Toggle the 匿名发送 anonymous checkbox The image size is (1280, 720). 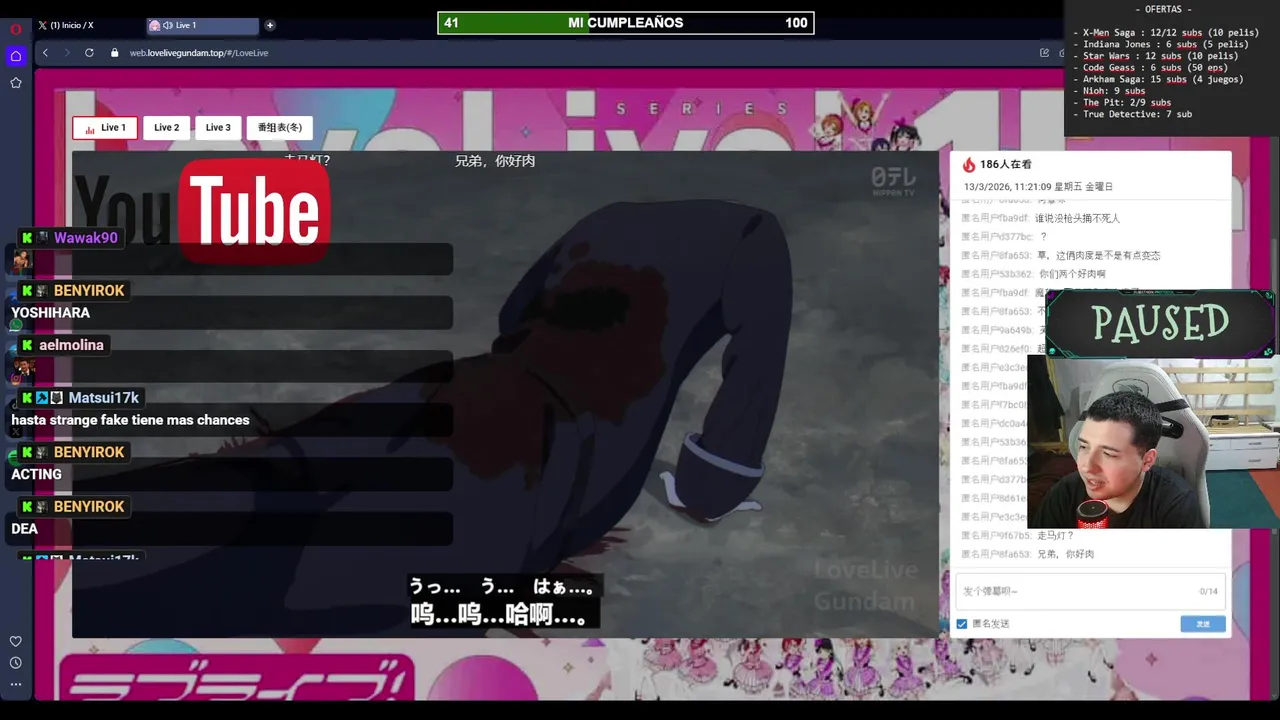[962, 624]
